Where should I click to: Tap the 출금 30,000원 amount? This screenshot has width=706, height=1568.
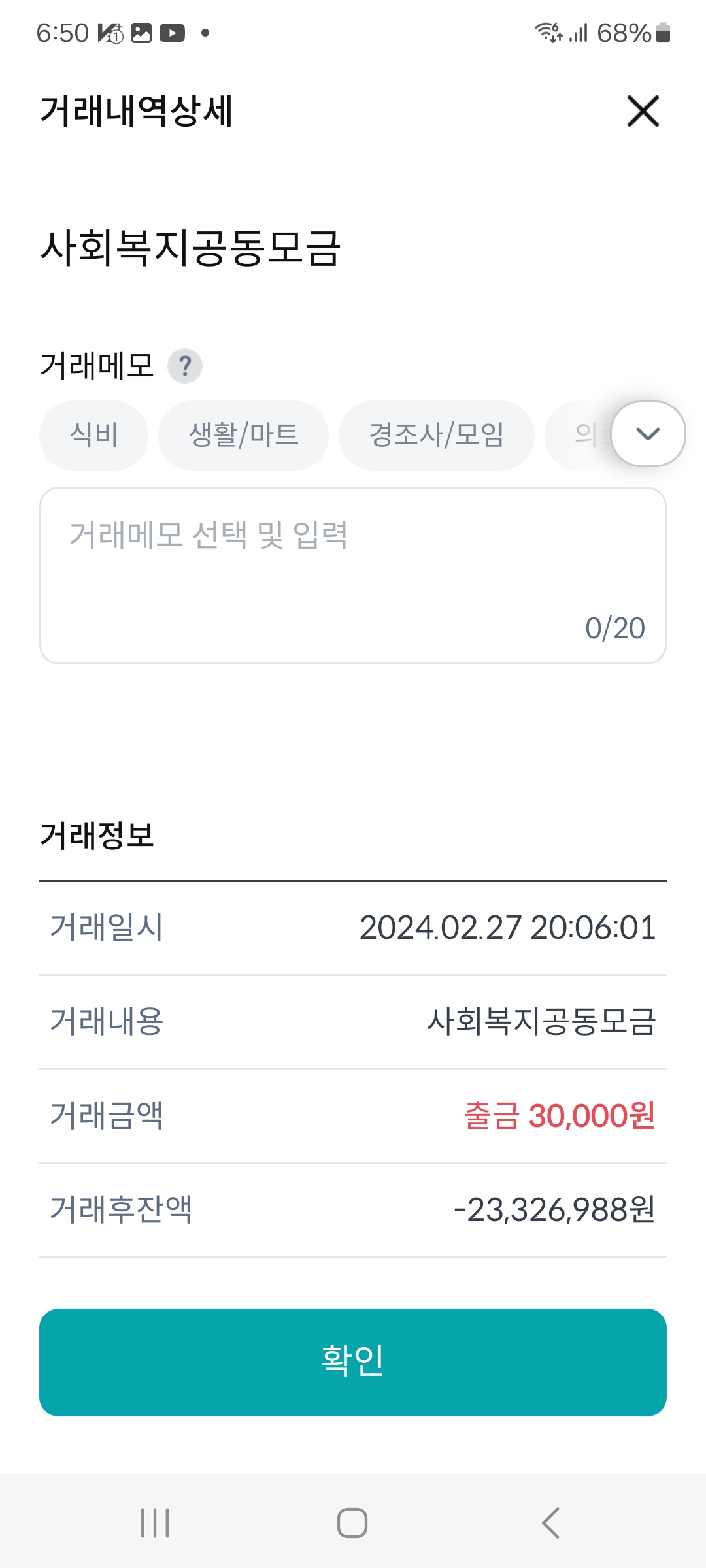559,1116
